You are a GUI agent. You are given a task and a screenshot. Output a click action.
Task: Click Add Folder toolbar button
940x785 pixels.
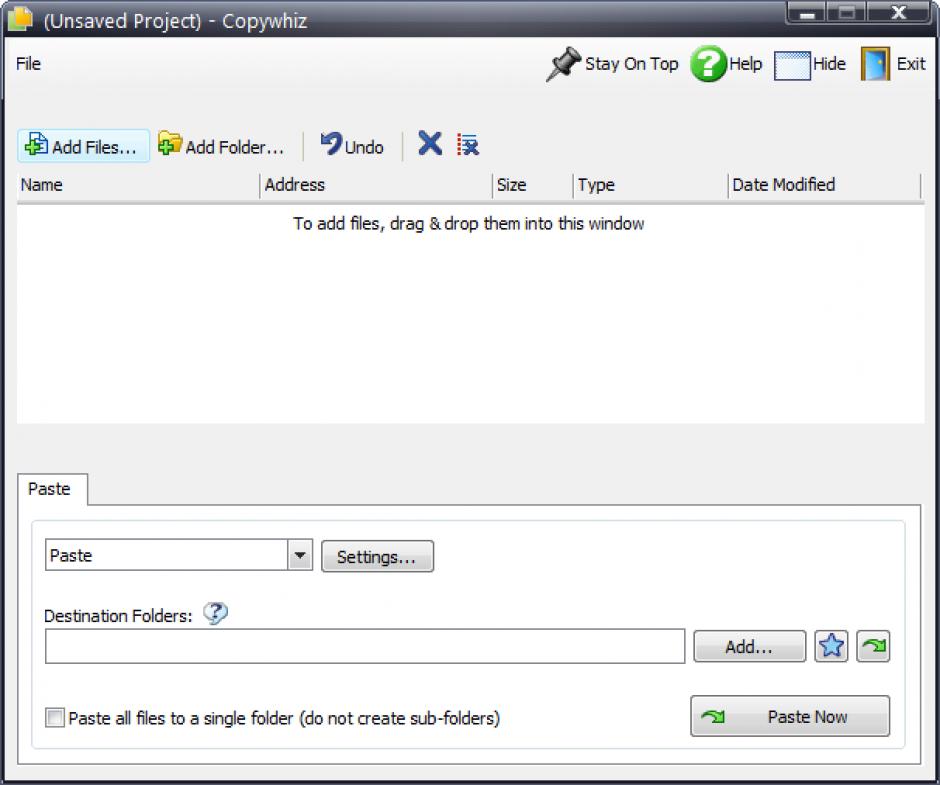tap(221, 146)
